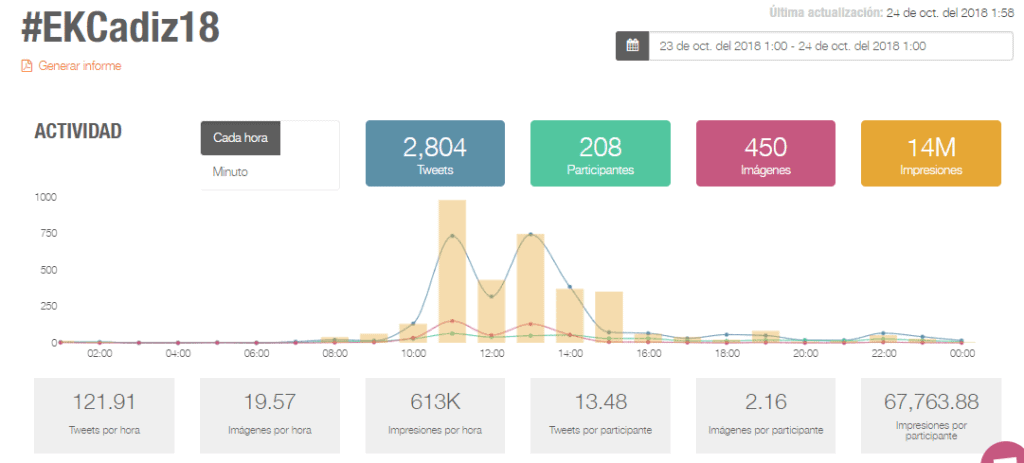Open the calendar icon for date range

[x=632, y=46]
